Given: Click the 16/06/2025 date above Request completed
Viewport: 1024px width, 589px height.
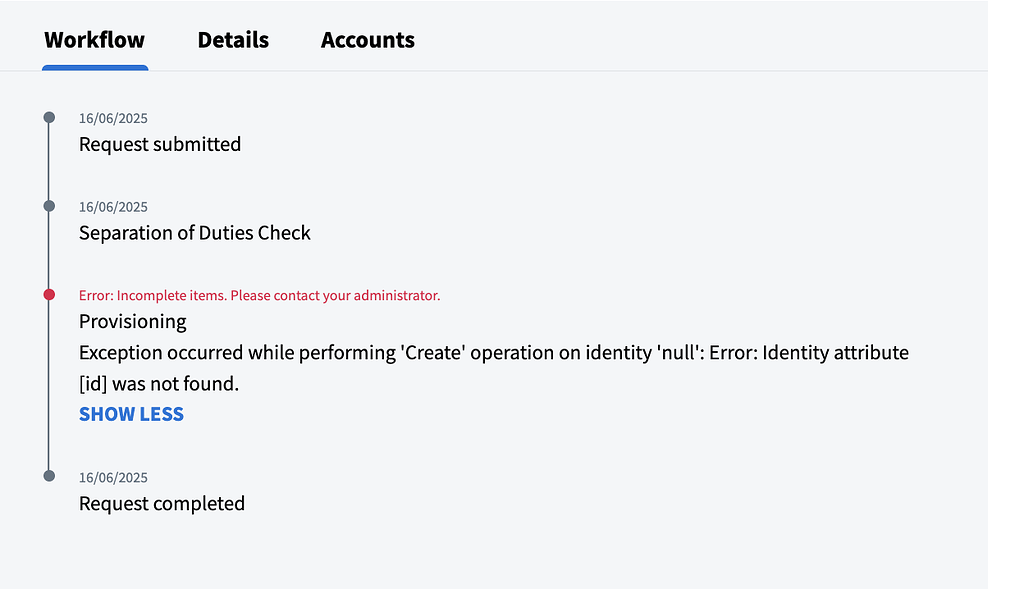Looking at the screenshot, I should 113,477.
